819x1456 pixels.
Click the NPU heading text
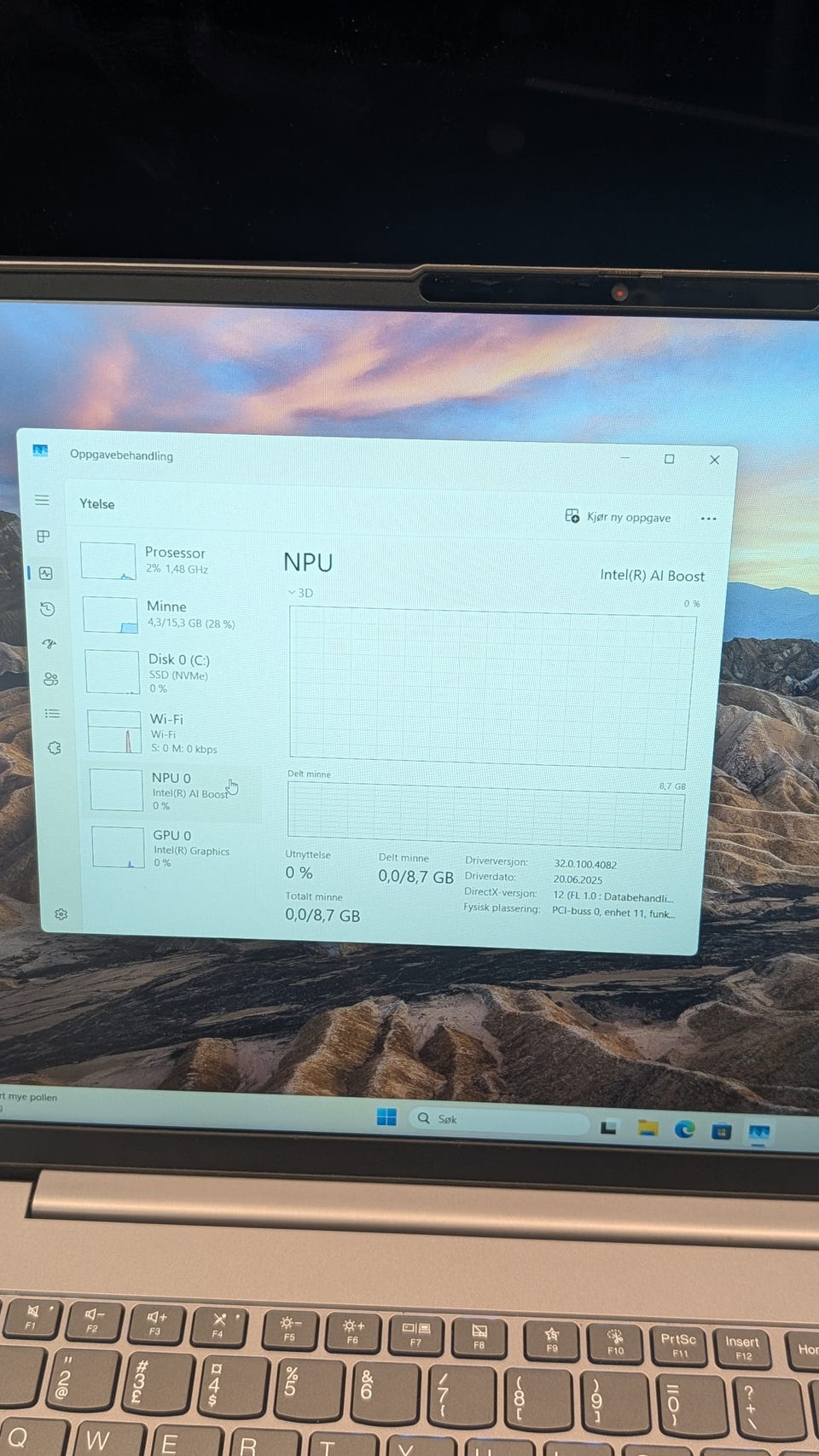tap(308, 562)
